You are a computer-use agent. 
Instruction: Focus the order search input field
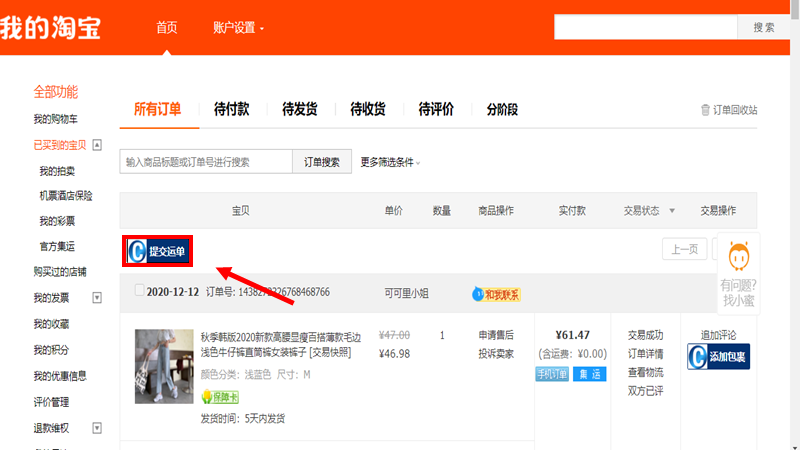206,162
